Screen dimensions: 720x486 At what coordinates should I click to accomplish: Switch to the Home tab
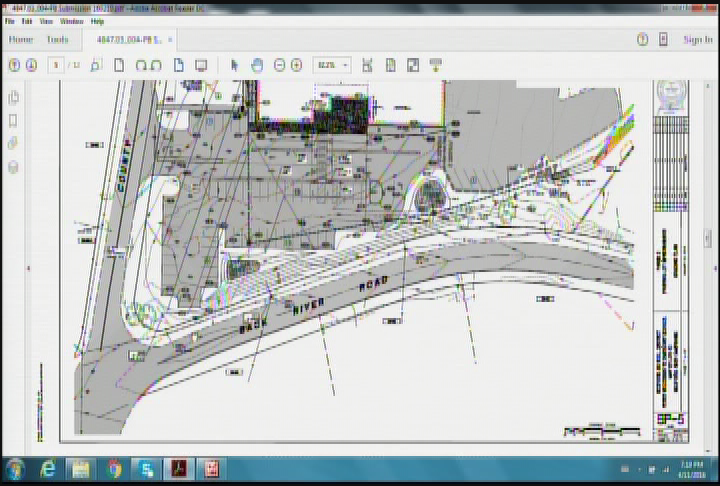21,40
